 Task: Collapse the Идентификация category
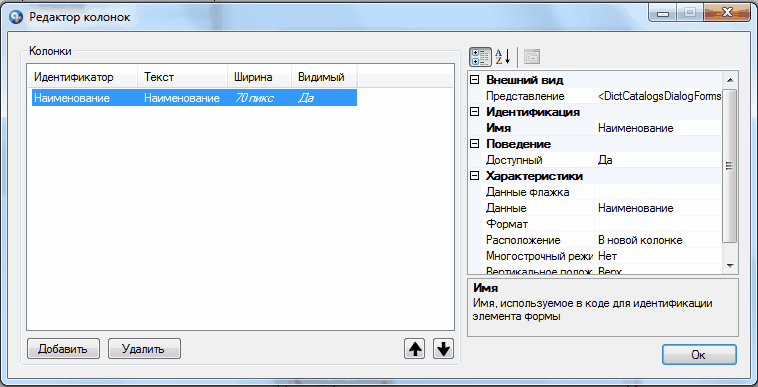475,112
